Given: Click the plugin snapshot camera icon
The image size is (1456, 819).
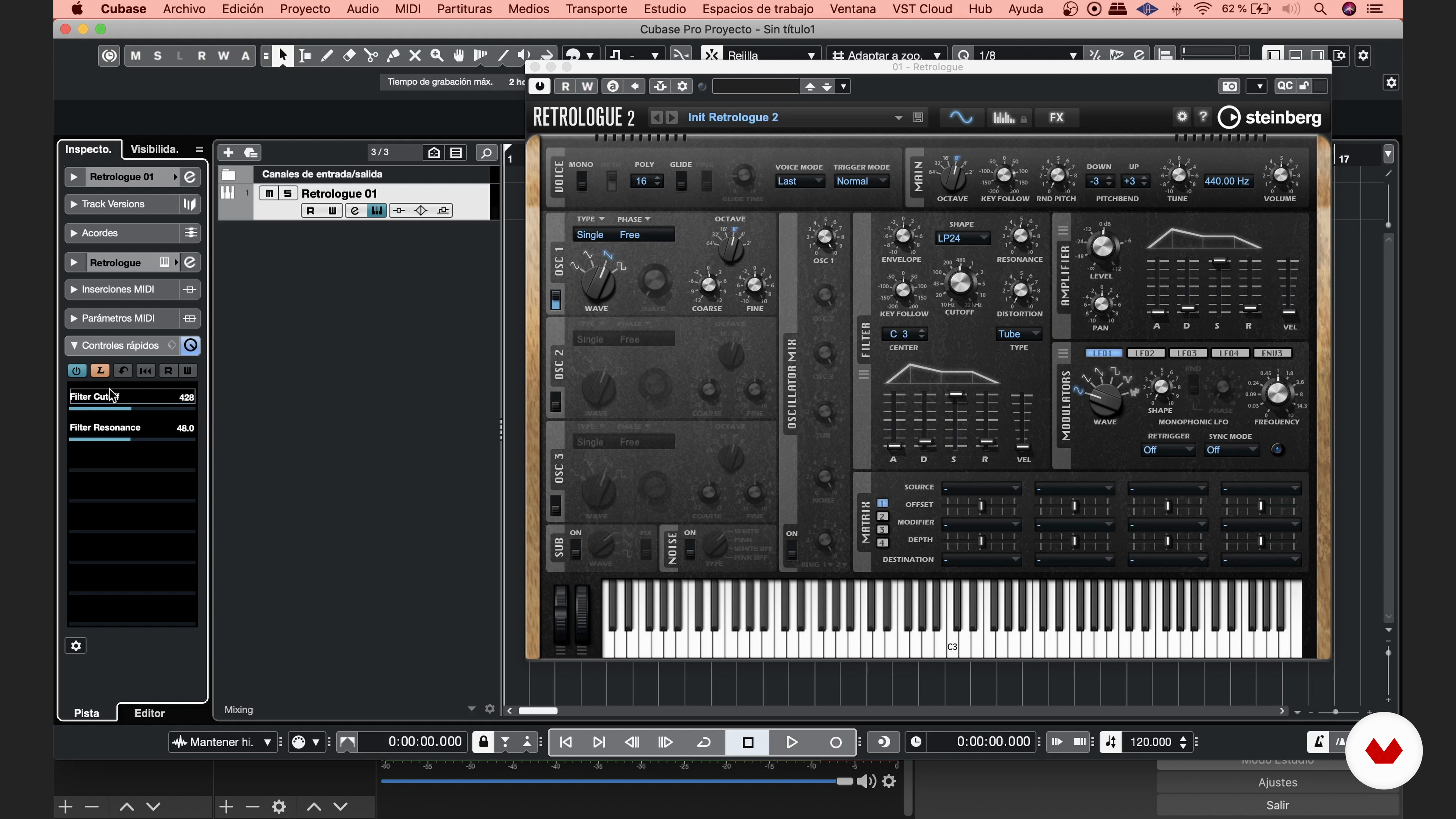Looking at the screenshot, I should click(1230, 86).
